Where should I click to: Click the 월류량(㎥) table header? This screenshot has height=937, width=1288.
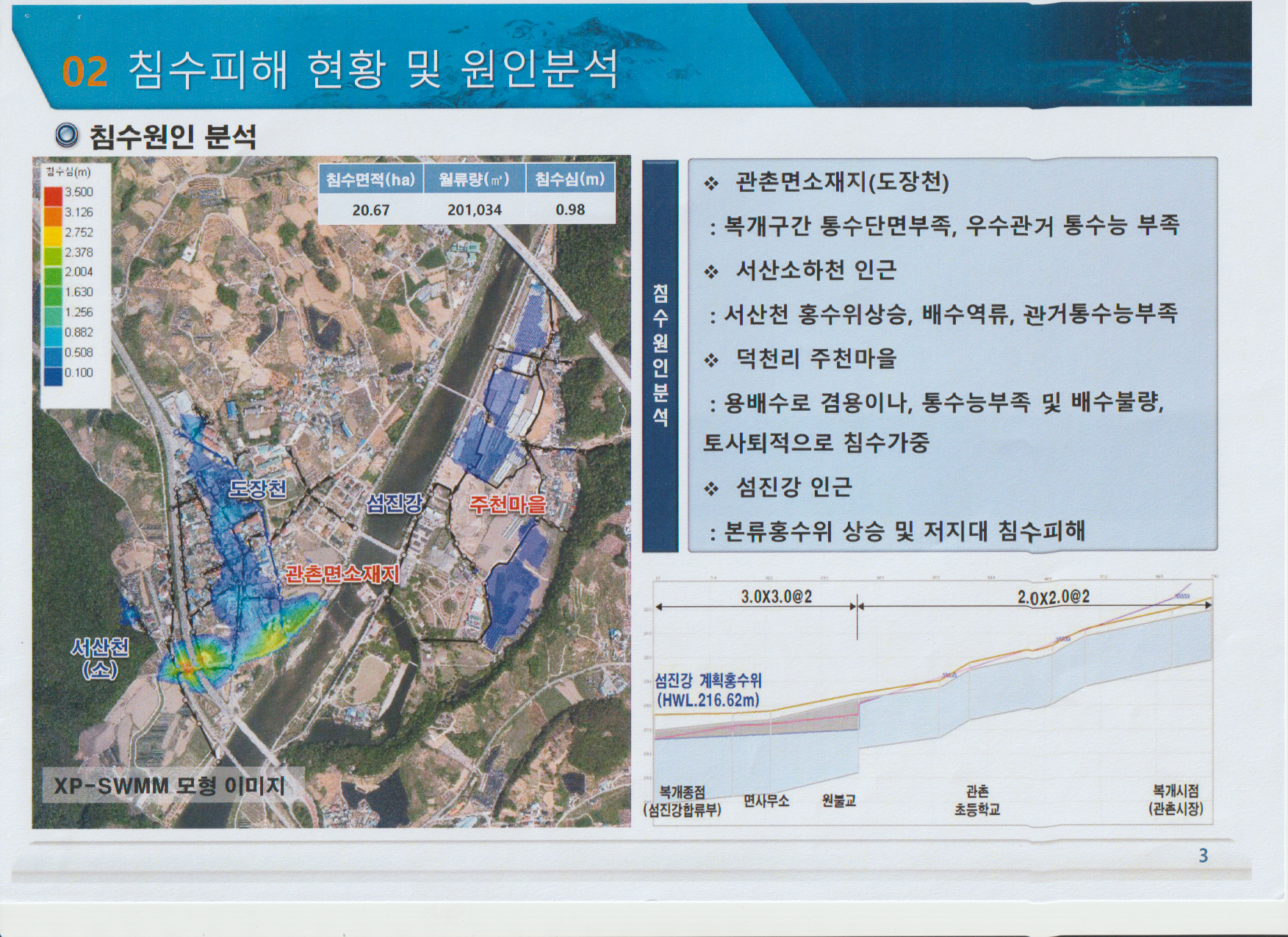[475, 179]
